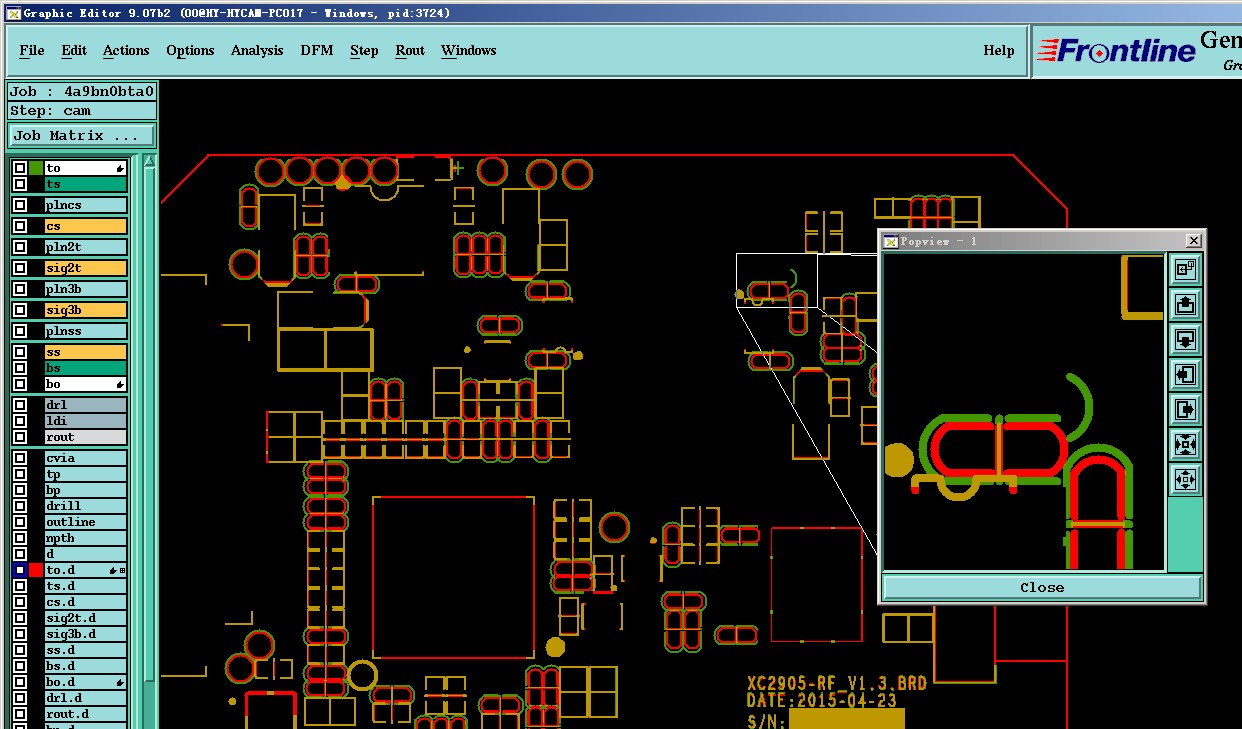Uncheck the to.d layer checkbox
1242x729 pixels.
coord(20,570)
